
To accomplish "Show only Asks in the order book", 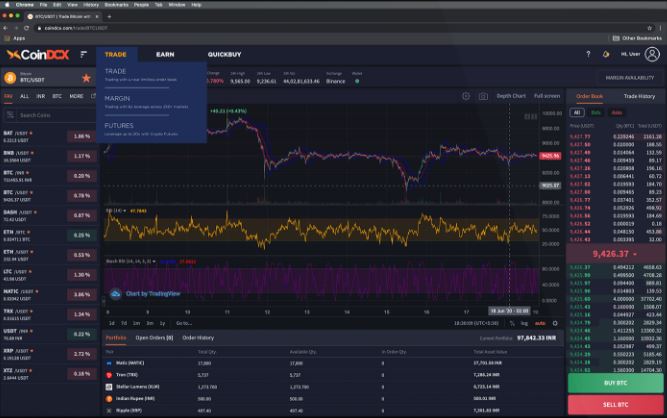I will pyautogui.click(x=616, y=113).
